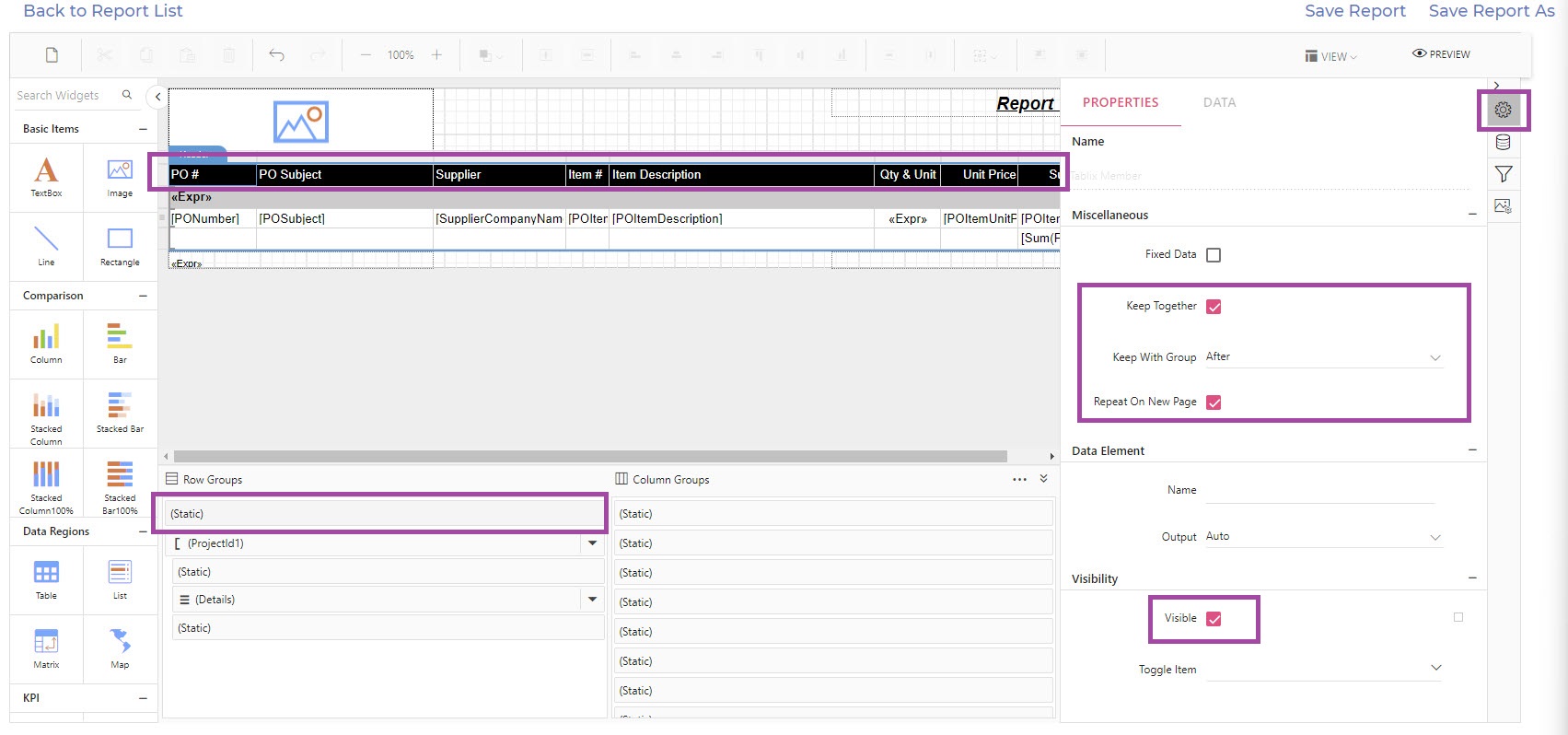Image resolution: width=1568 pixels, height=735 pixels.
Task: Open the parameters filter funnel icon
Action: click(1504, 173)
